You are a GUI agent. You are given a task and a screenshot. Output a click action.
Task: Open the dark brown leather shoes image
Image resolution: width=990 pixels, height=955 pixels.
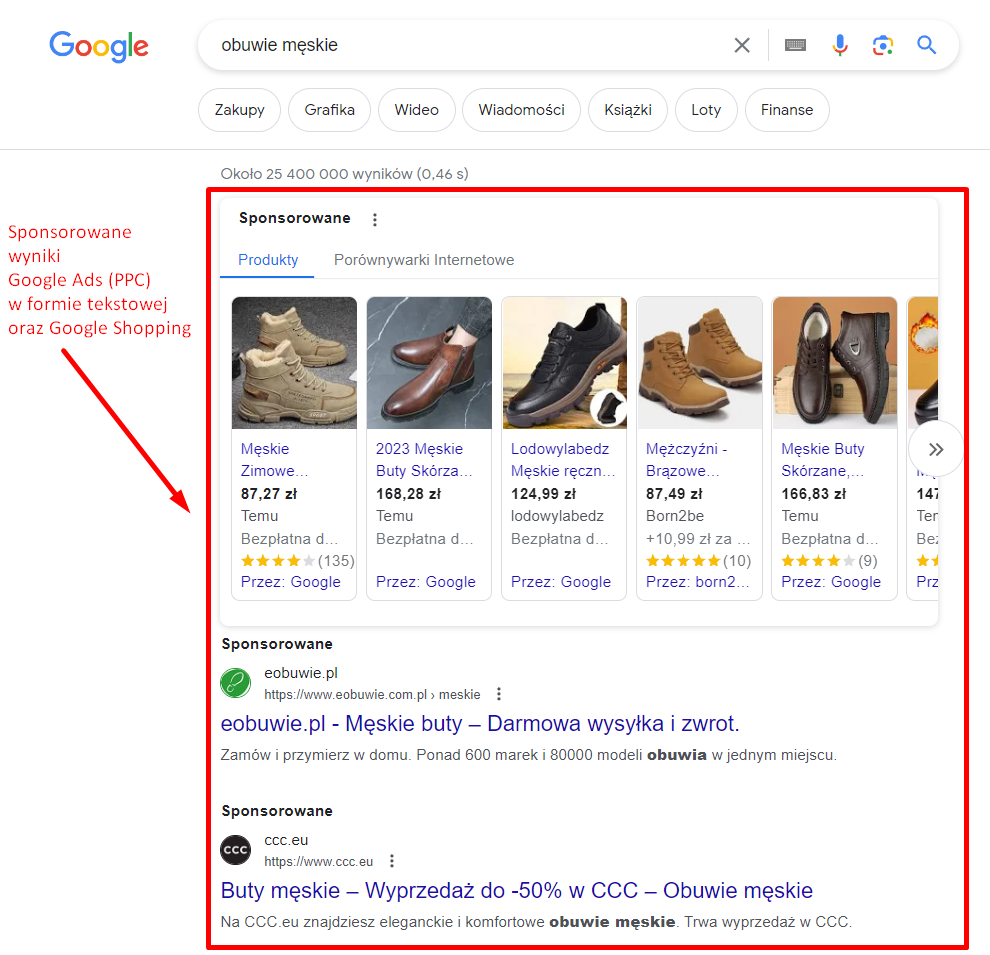click(x=835, y=363)
